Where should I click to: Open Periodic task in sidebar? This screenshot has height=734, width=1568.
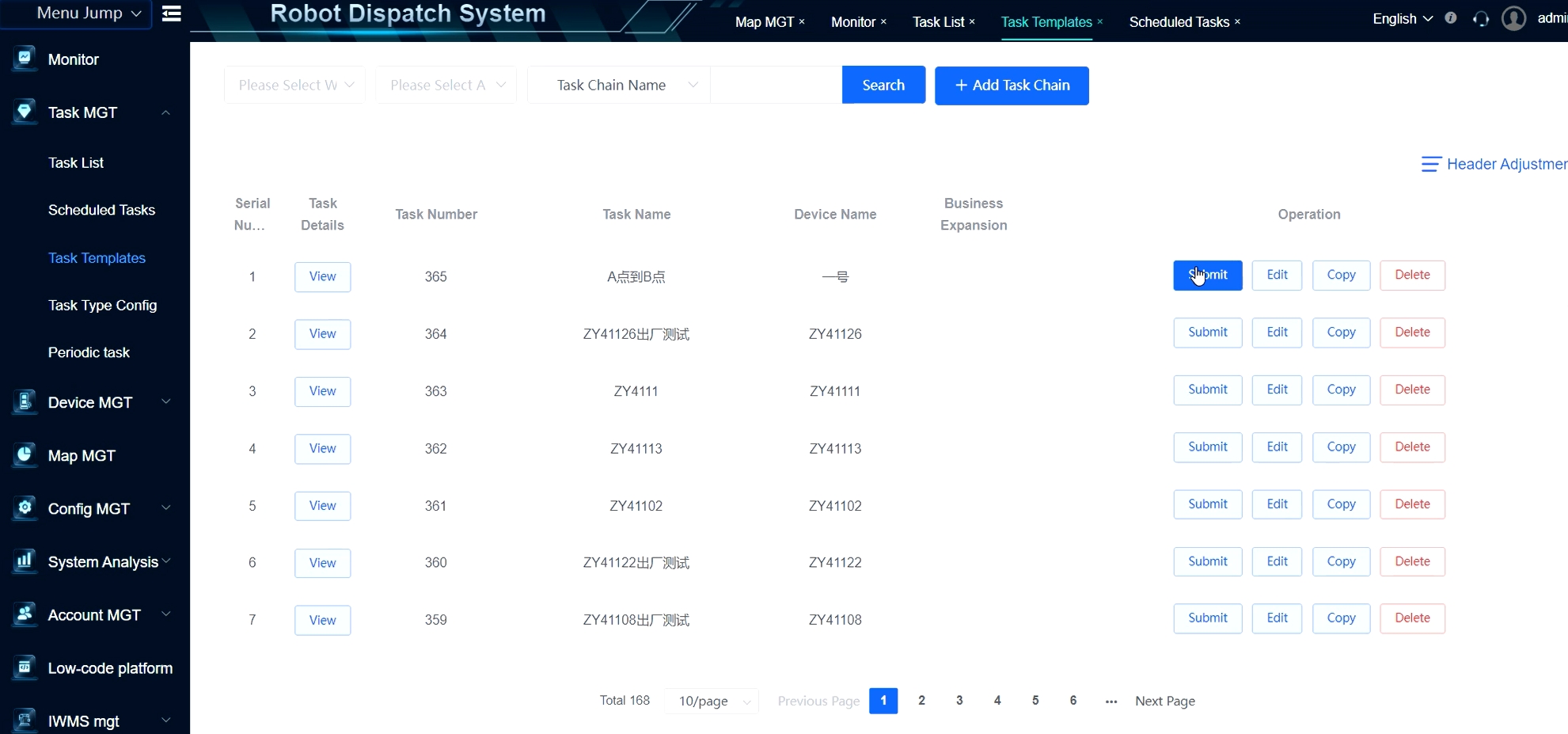89,352
